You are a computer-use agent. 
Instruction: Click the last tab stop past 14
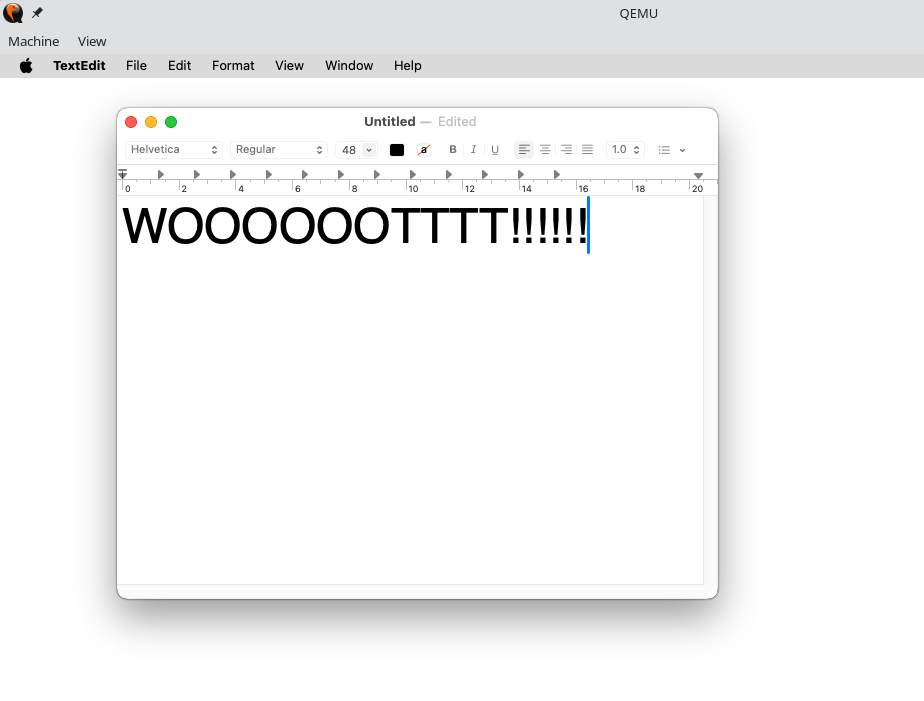pos(557,174)
